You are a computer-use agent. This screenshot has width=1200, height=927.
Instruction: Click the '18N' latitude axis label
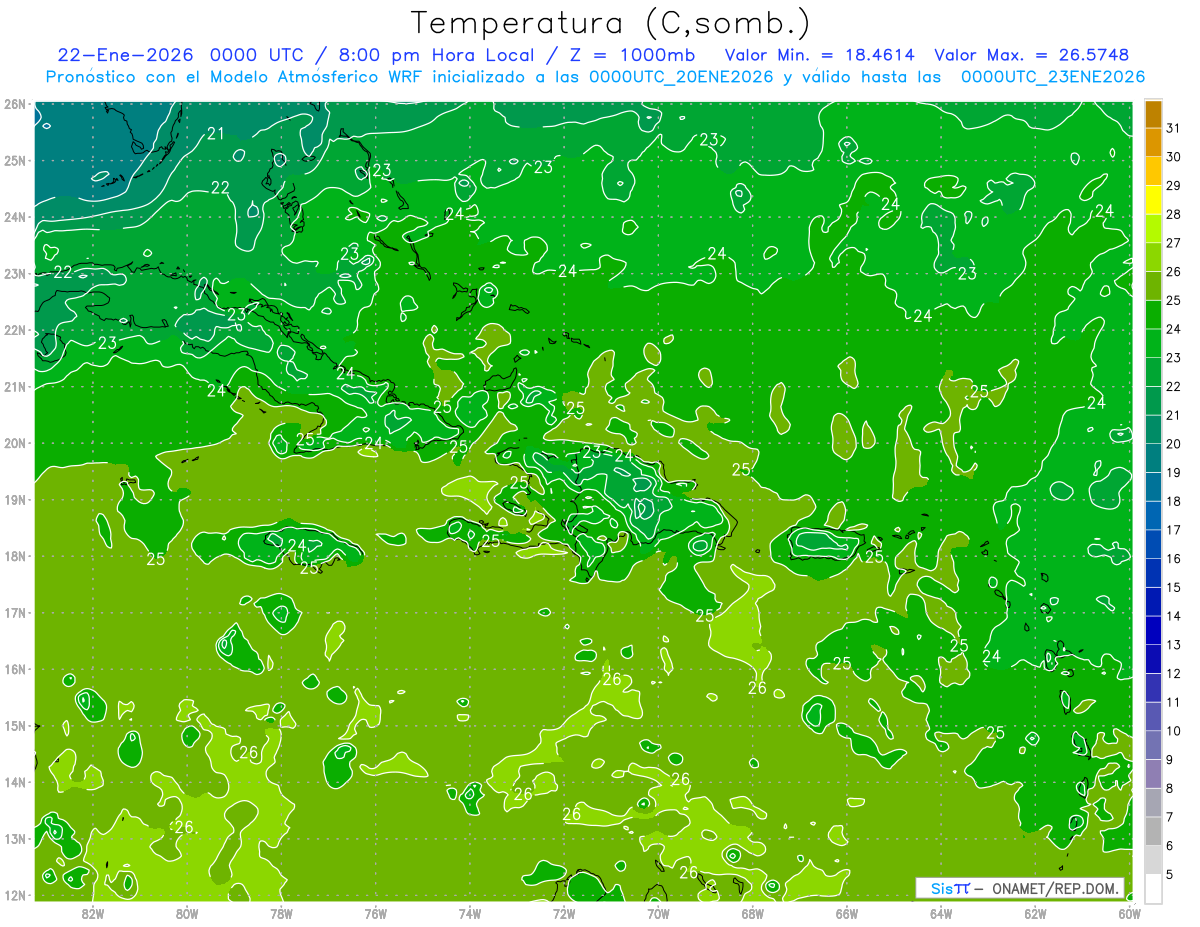[x=15, y=556]
